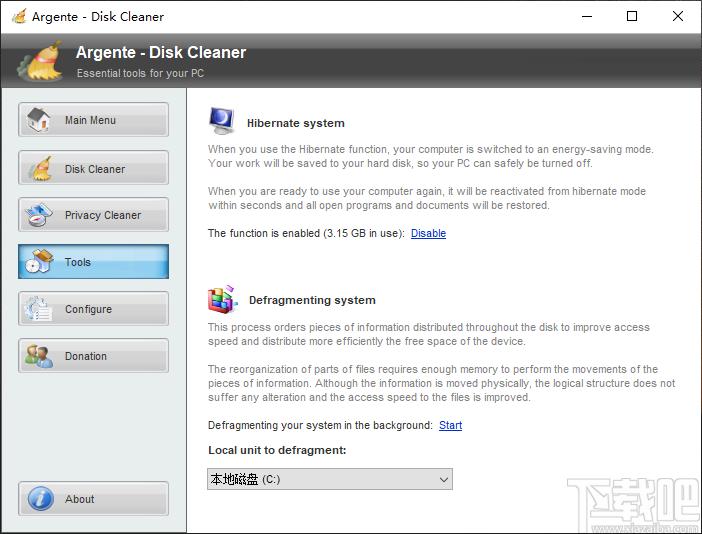Click the broom icon on Disk Cleaner
Viewport: 702px width, 534px height.
[40, 168]
